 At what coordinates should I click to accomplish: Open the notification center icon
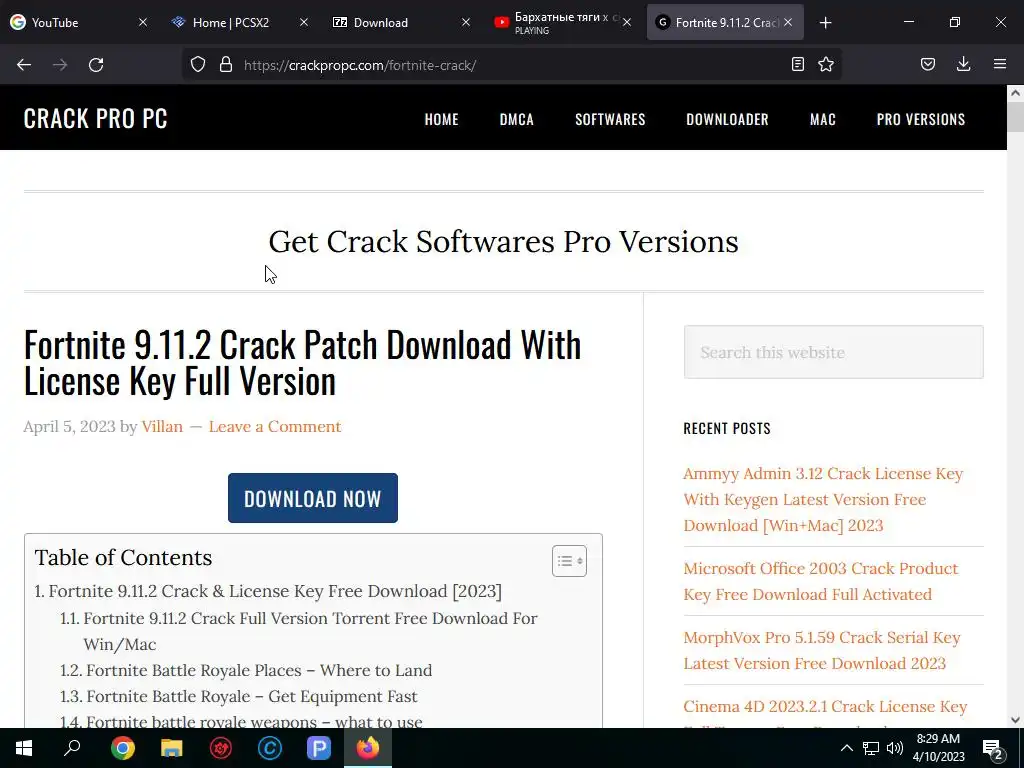coord(993,749)
